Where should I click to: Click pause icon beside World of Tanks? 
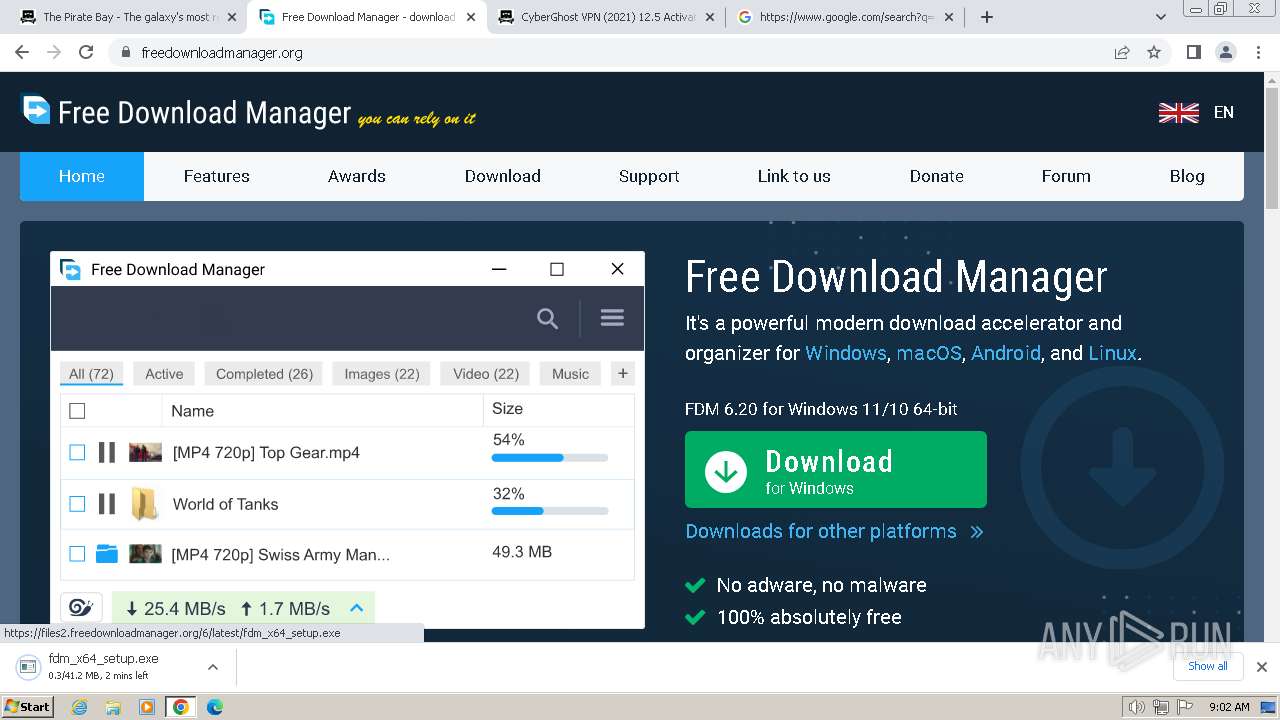point(107,504)
